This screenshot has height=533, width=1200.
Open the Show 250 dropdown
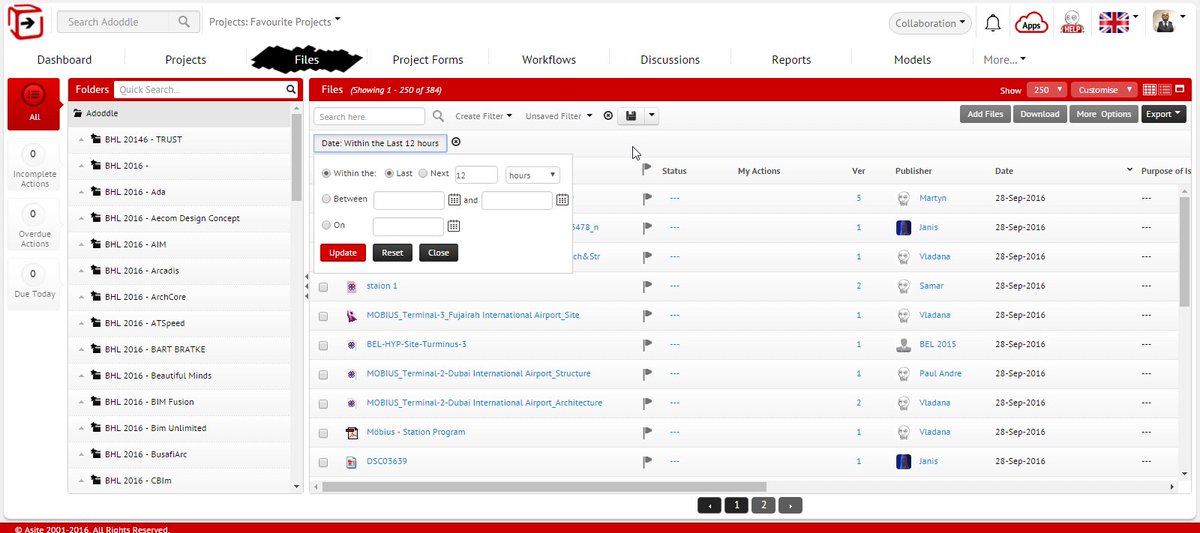(x=1048, y=90)
